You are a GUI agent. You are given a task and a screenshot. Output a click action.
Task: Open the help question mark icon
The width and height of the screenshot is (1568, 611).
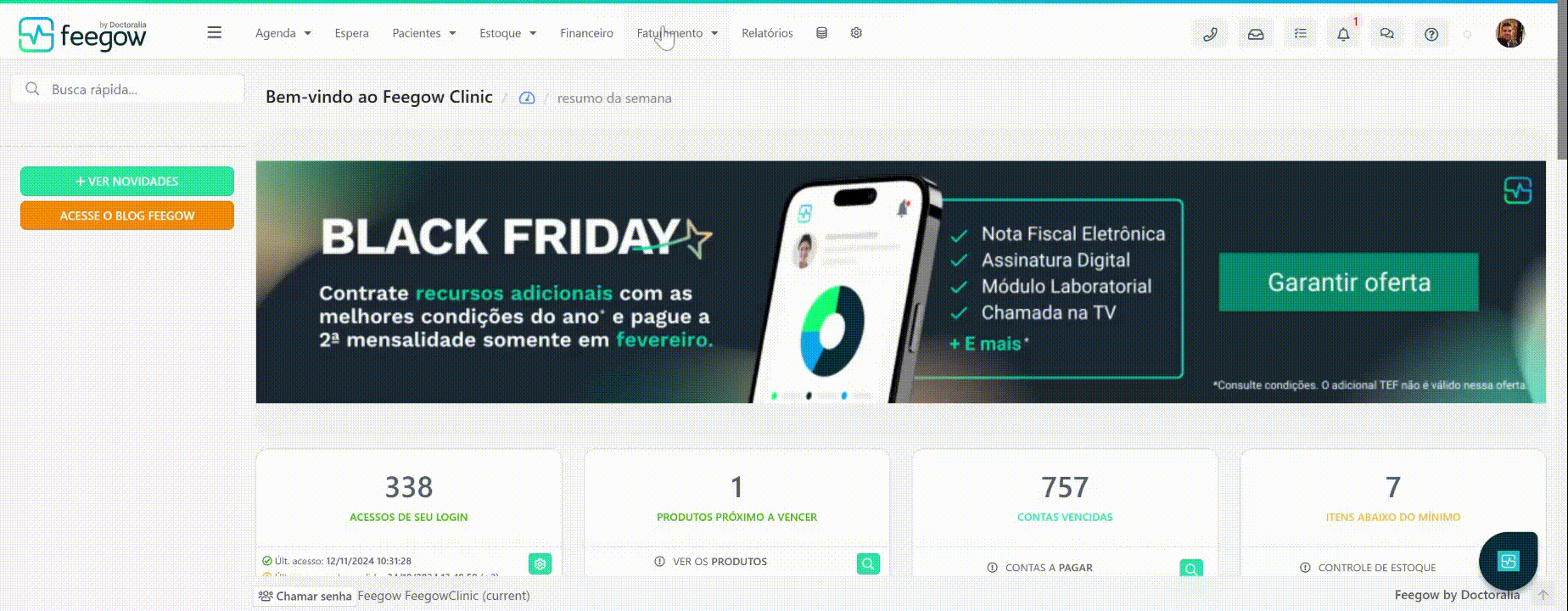pyautogui.click(x=1431, y=34)
